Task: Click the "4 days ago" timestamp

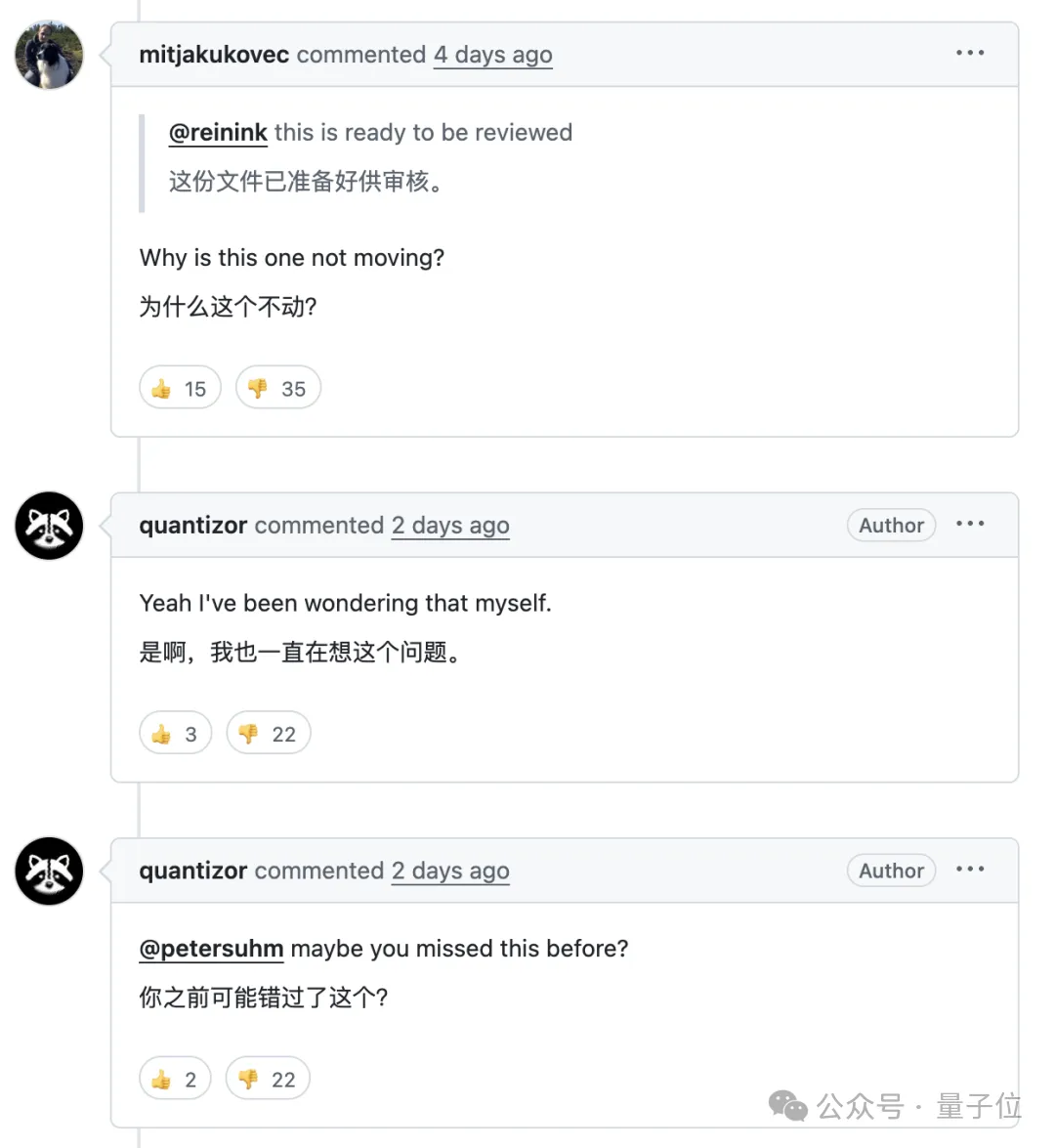Action: tap(492, 55)
